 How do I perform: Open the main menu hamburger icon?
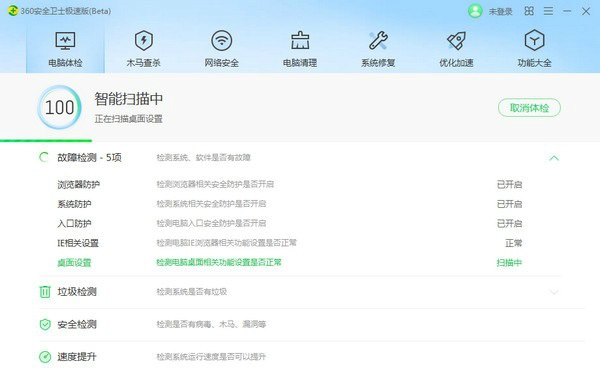point(548,11)
